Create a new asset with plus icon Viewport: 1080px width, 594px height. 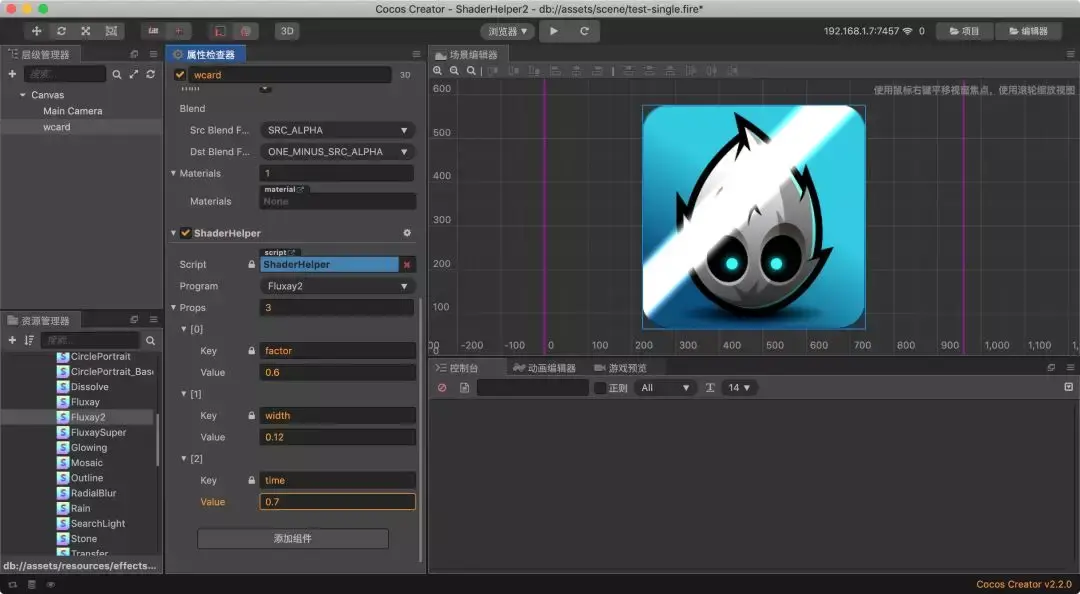tap(12, 340)
